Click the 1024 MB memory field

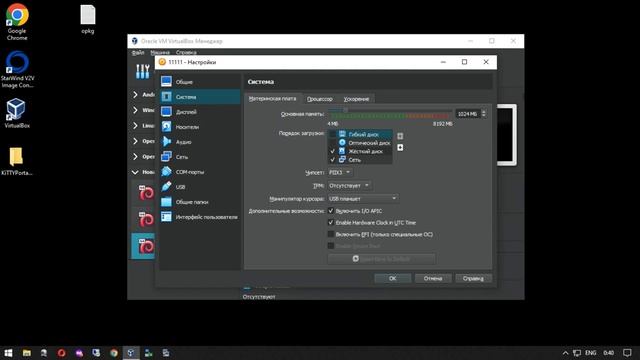(468, 114)
